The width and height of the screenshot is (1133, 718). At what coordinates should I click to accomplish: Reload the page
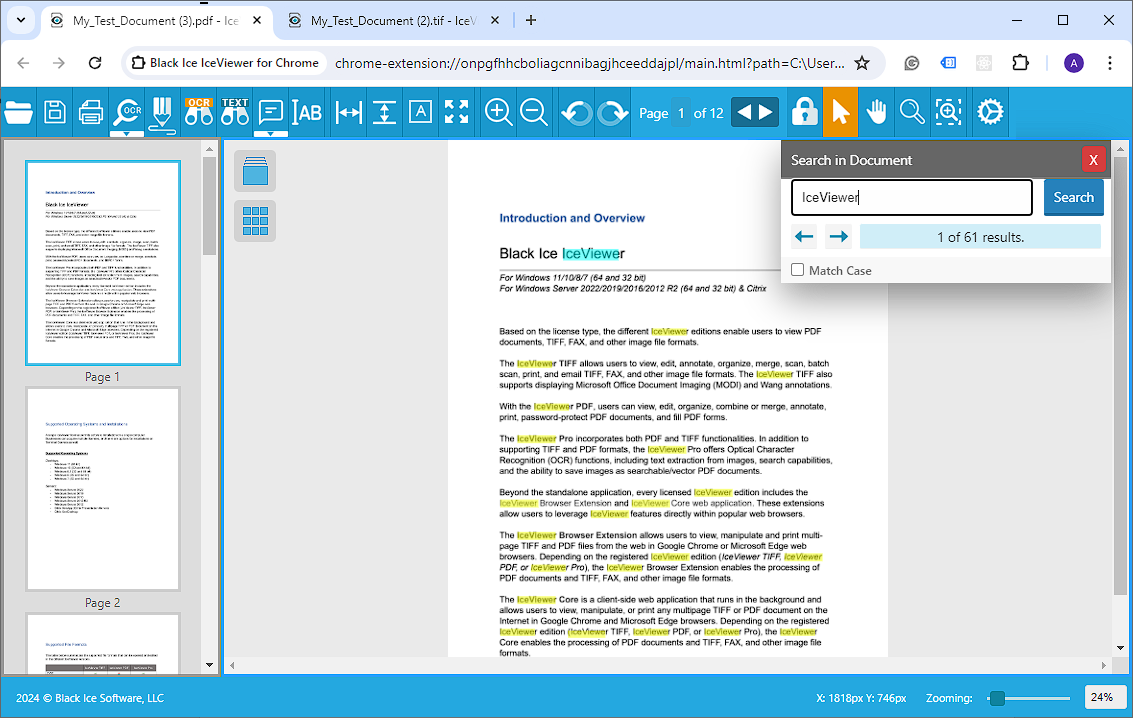pyautogui.click(x=95, y=63)
